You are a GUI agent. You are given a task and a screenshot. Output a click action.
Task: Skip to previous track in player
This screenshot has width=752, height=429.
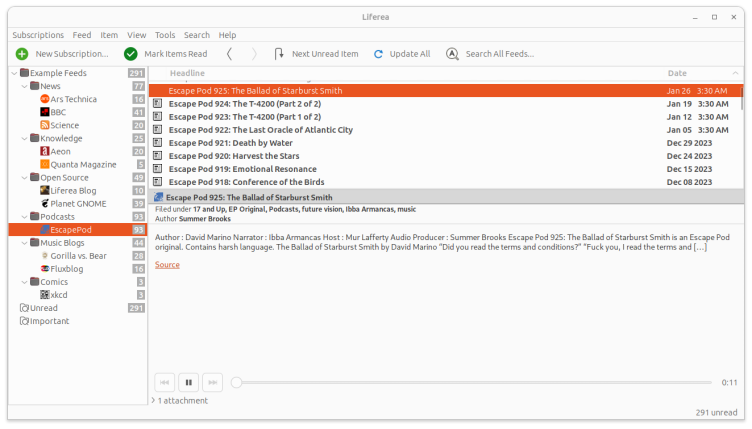164,382
